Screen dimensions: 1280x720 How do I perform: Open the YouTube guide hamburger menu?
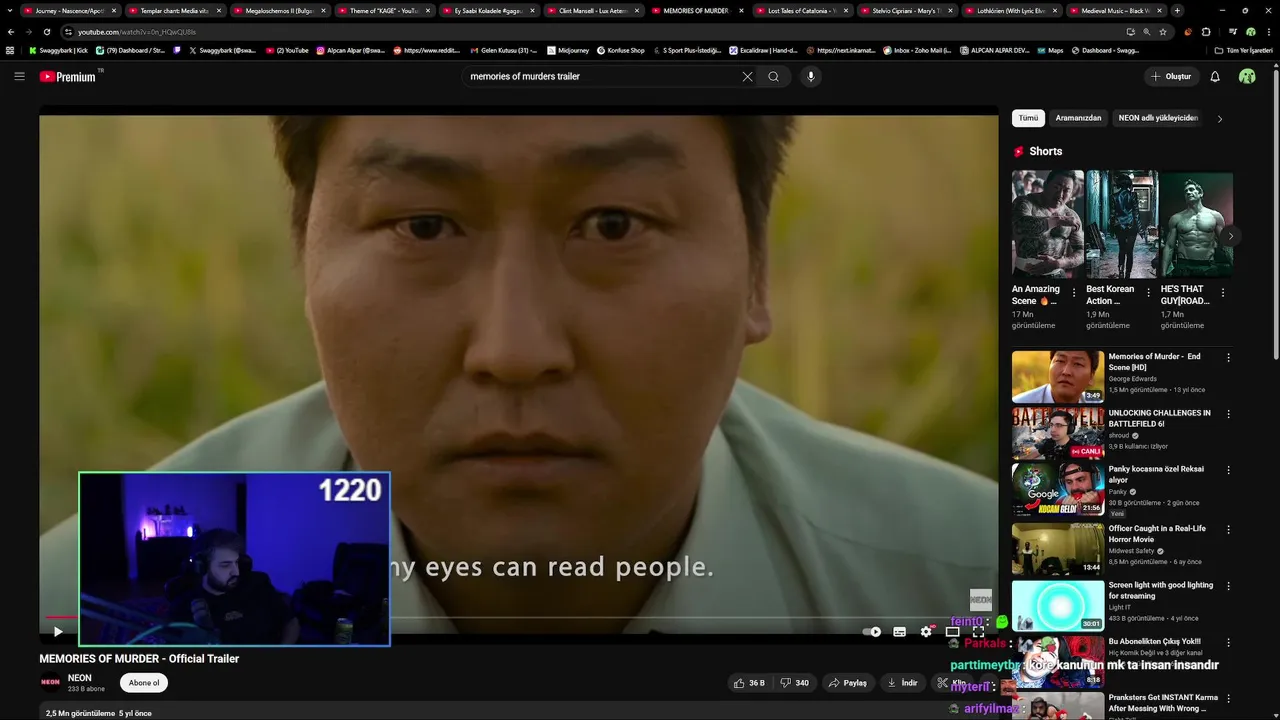click(x=19, y=76)
